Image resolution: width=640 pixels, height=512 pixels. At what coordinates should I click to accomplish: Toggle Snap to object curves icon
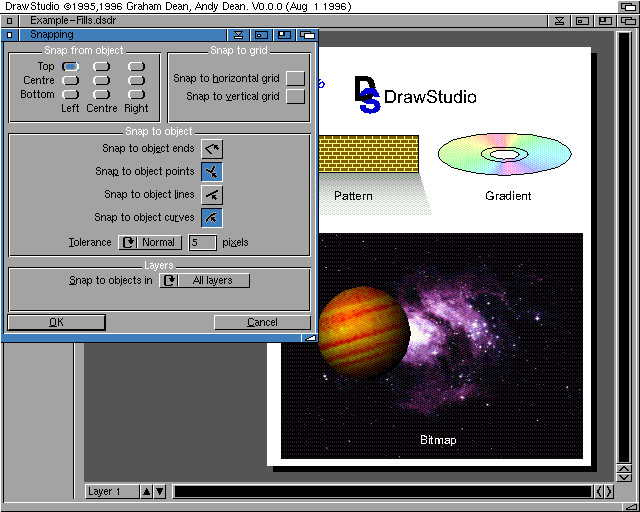click(x=212, y=218)
